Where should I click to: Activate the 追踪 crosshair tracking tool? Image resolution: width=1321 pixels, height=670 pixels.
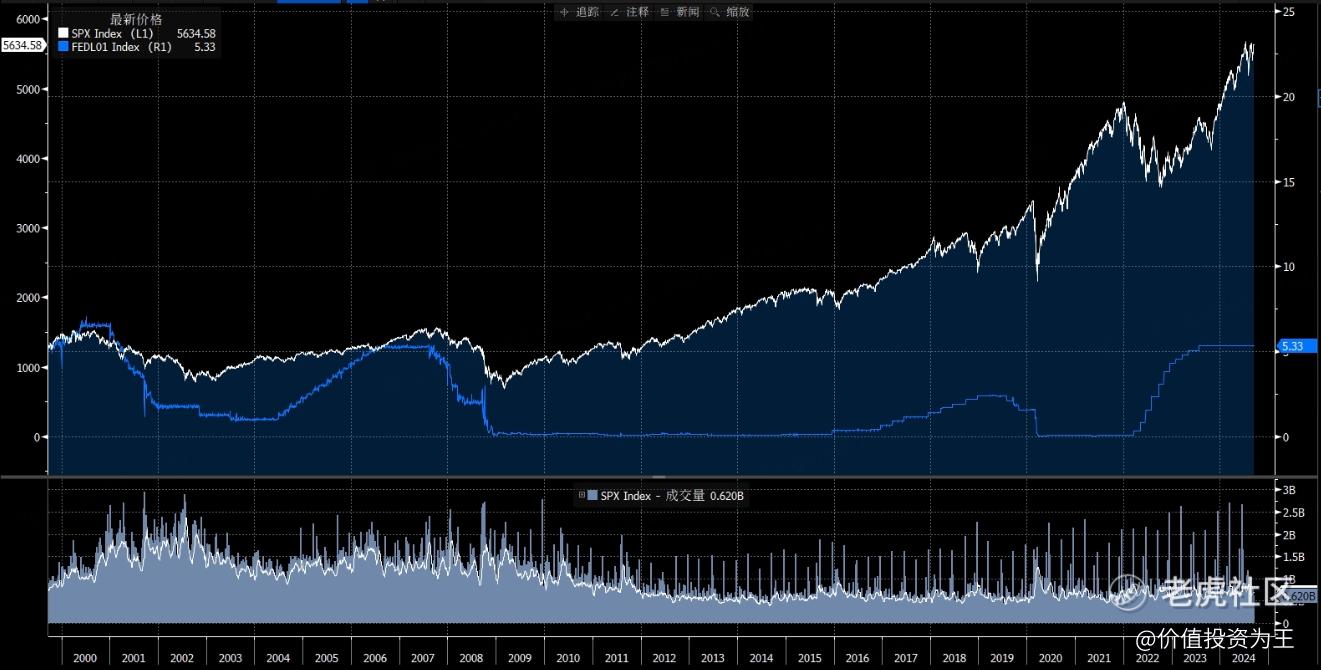click(580, 12)
